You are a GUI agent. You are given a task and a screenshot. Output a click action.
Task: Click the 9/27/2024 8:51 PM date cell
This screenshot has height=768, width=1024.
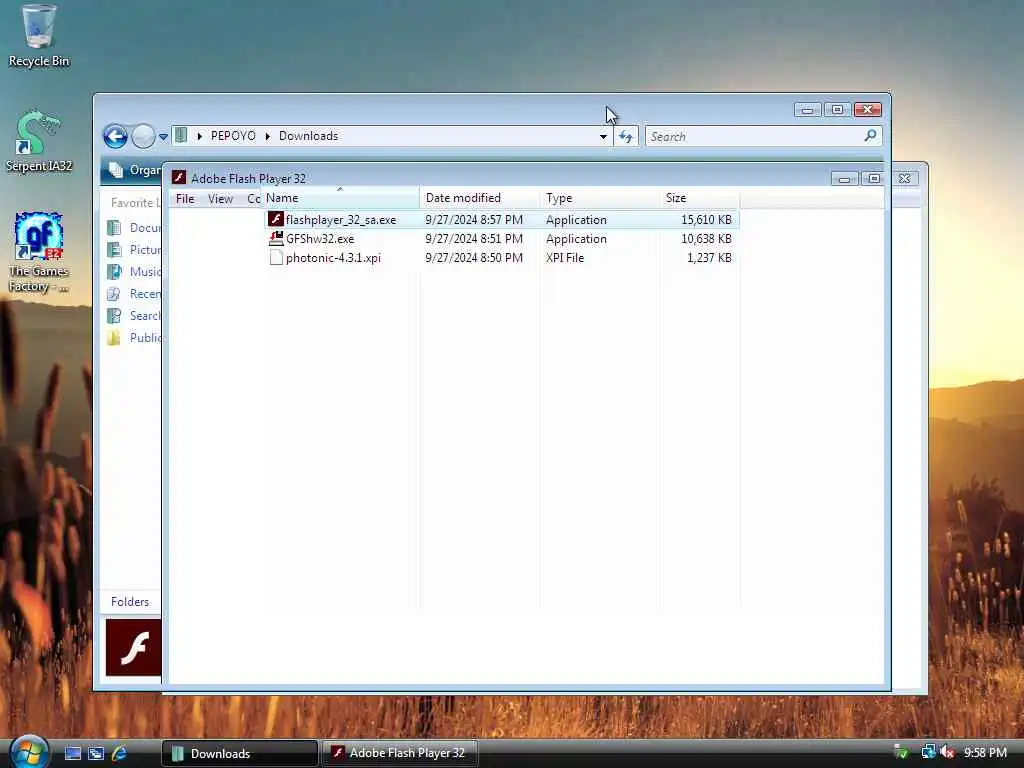(x=474, y=239)
